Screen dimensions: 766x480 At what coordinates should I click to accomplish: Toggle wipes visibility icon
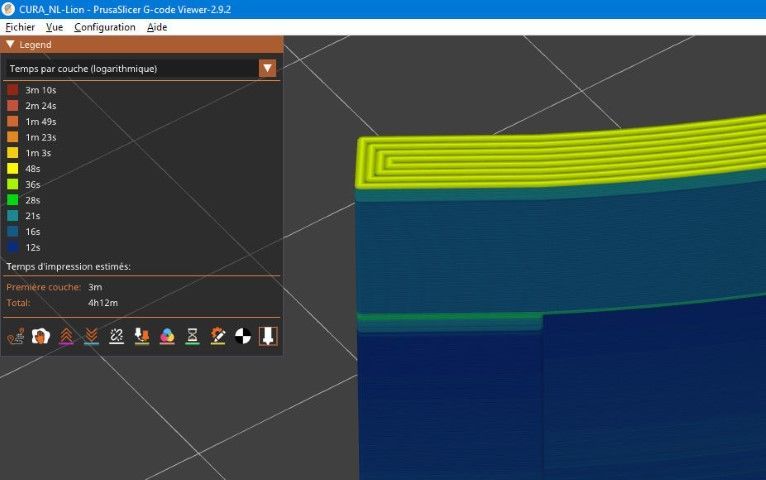41,336
